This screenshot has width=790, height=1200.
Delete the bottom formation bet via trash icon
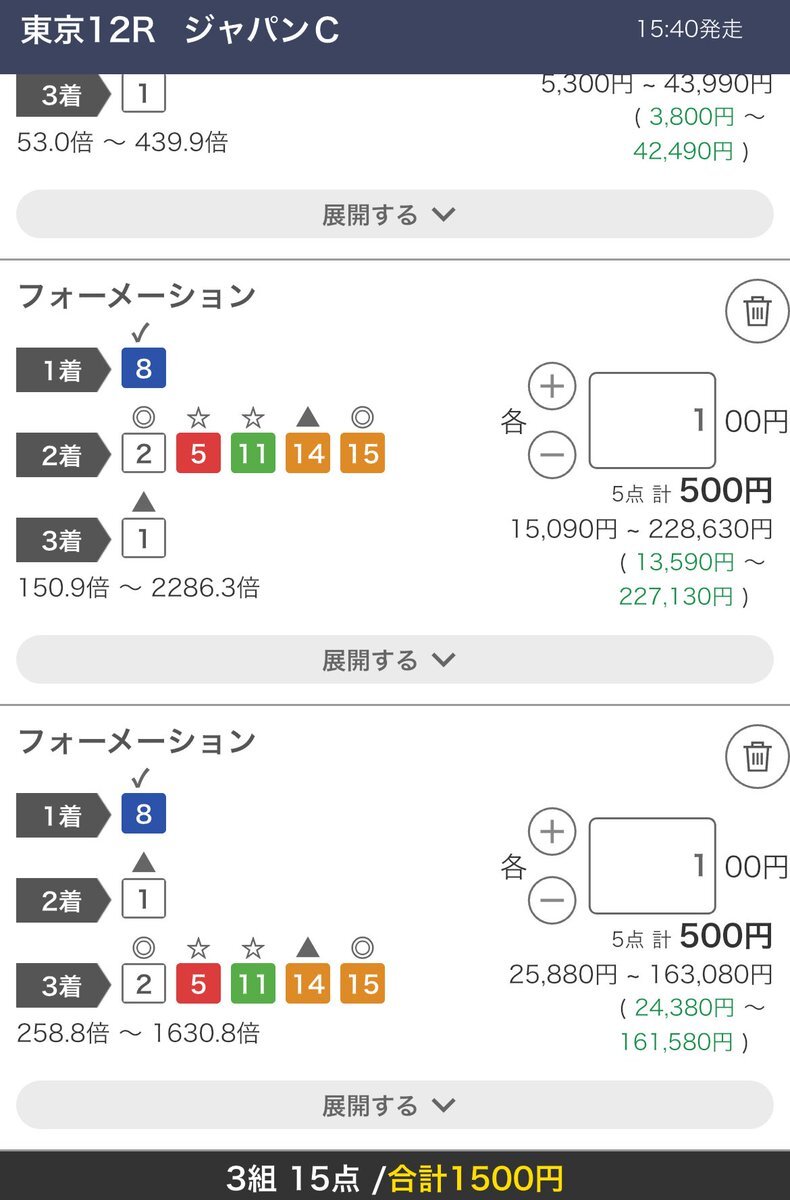[757, 757]
